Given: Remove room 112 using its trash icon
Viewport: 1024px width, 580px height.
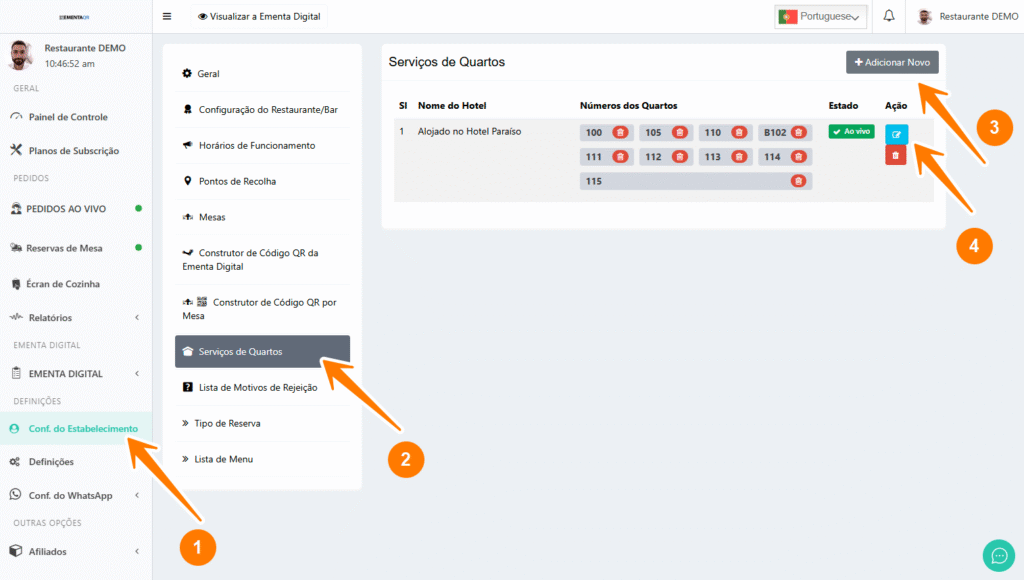Looking at the screenshot, I should pyautogui.click(x=680, y=157).
